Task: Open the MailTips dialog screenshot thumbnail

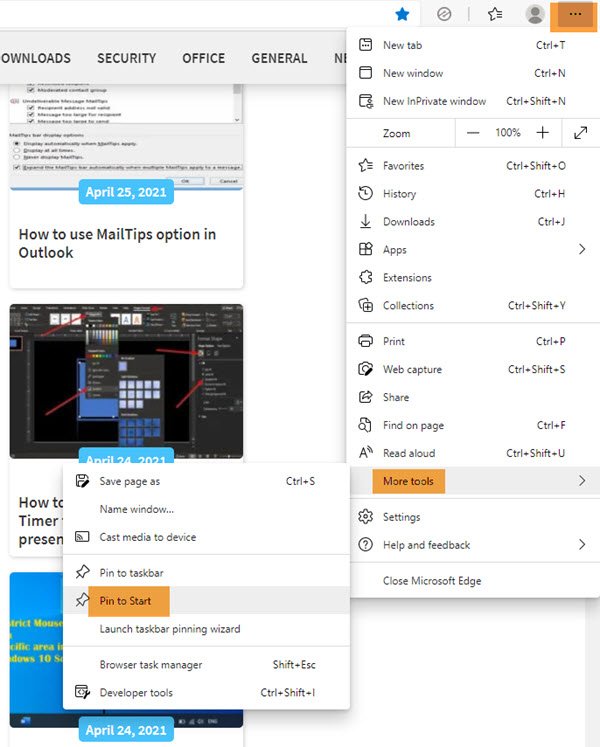Action: tap(126, 136)
